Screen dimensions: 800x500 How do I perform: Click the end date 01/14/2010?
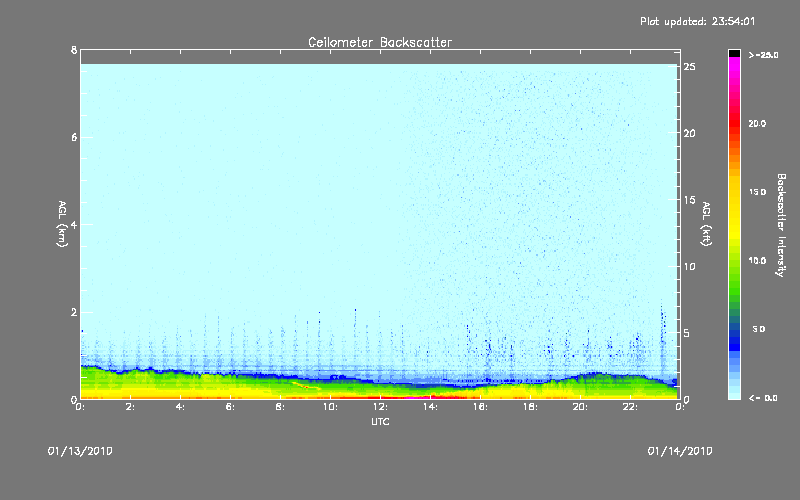tap(680, 451)
